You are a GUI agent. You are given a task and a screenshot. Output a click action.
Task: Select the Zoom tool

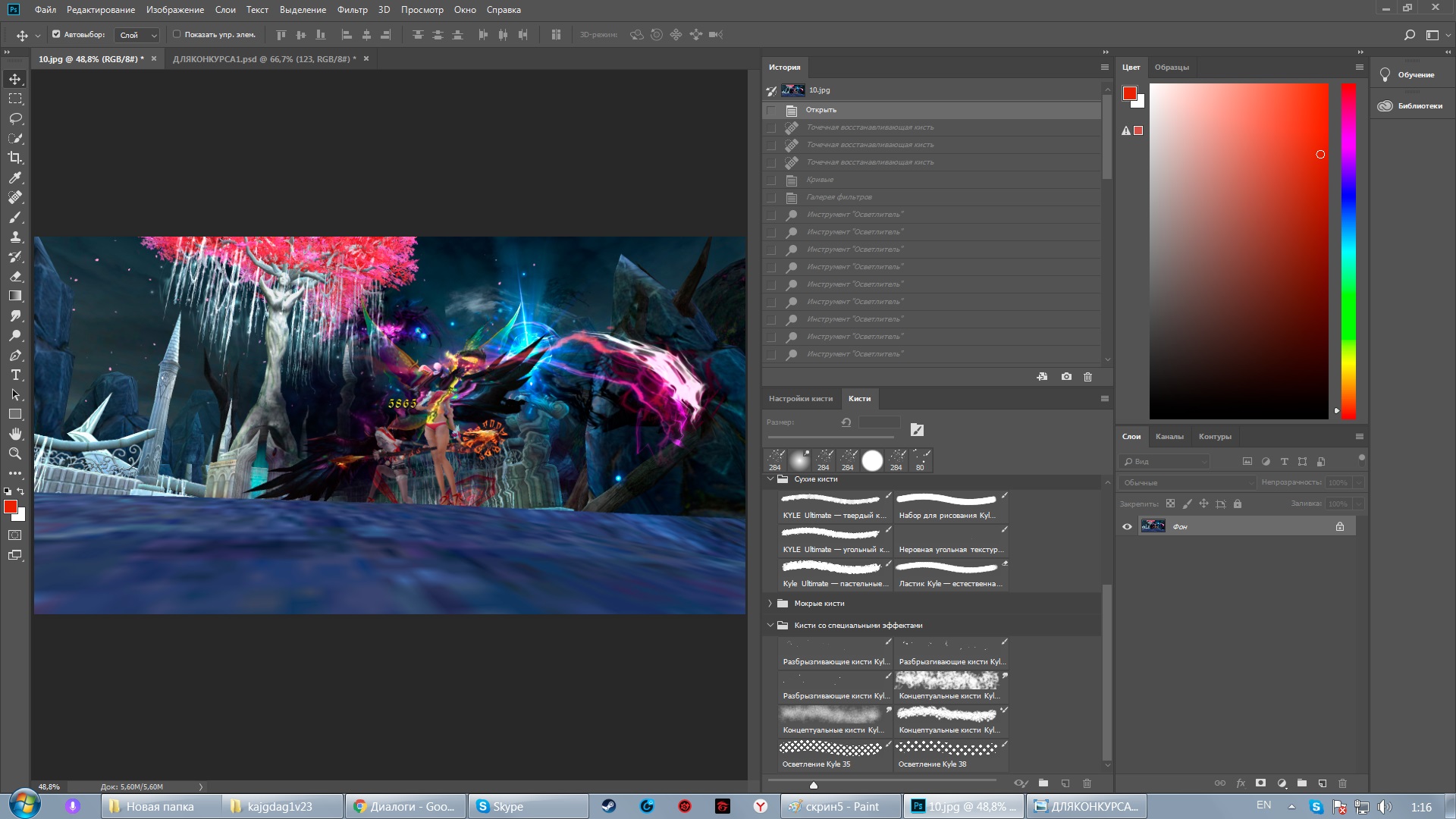point(15,453)
